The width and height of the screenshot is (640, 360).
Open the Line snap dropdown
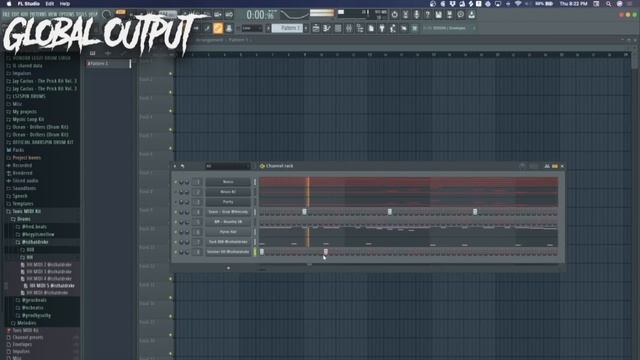pos(251,28)
